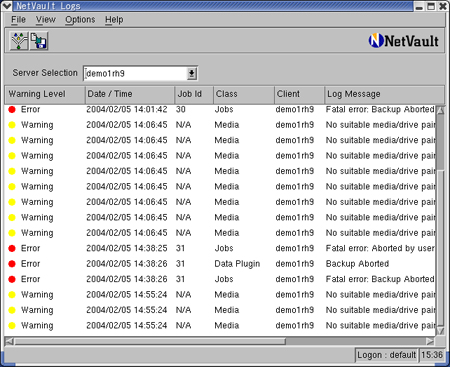Click the horizontal scrollbar thumb
The width and height of the screenshot is (450, 367).
point(150,341)
